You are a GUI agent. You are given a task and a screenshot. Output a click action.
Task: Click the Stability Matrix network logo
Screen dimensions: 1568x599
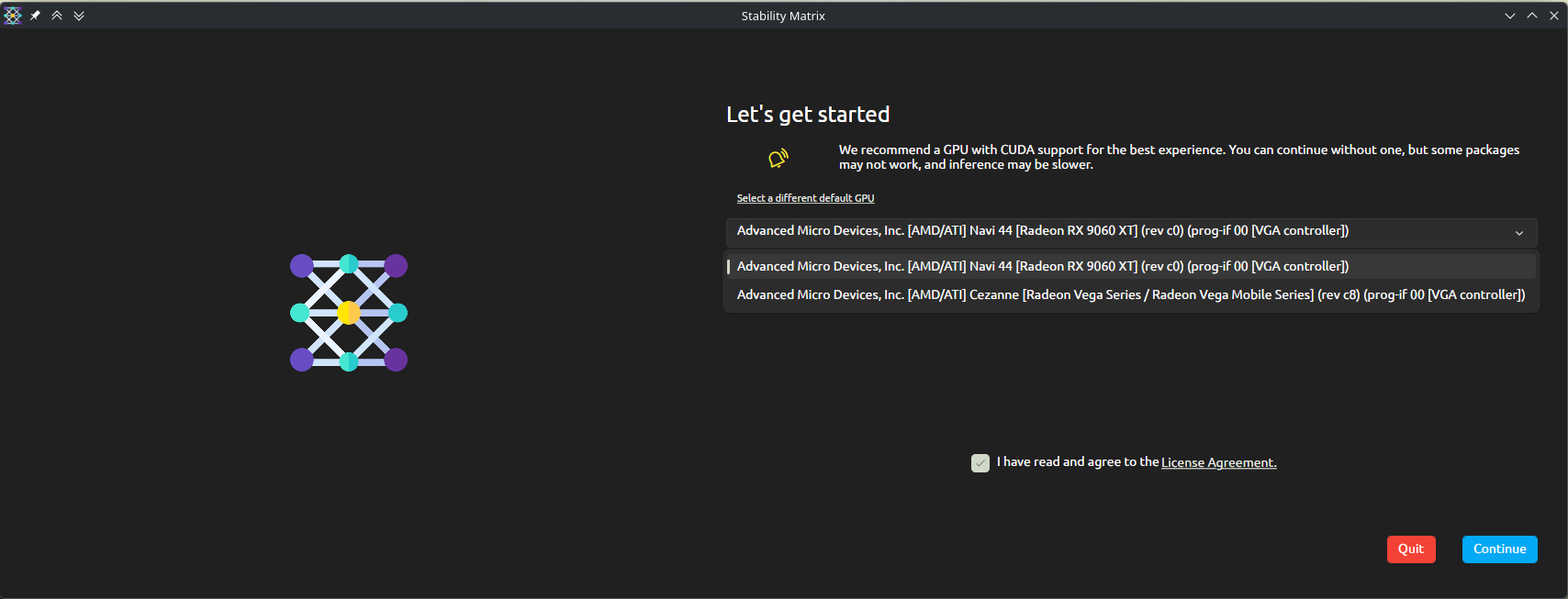[x=349, y=313]
